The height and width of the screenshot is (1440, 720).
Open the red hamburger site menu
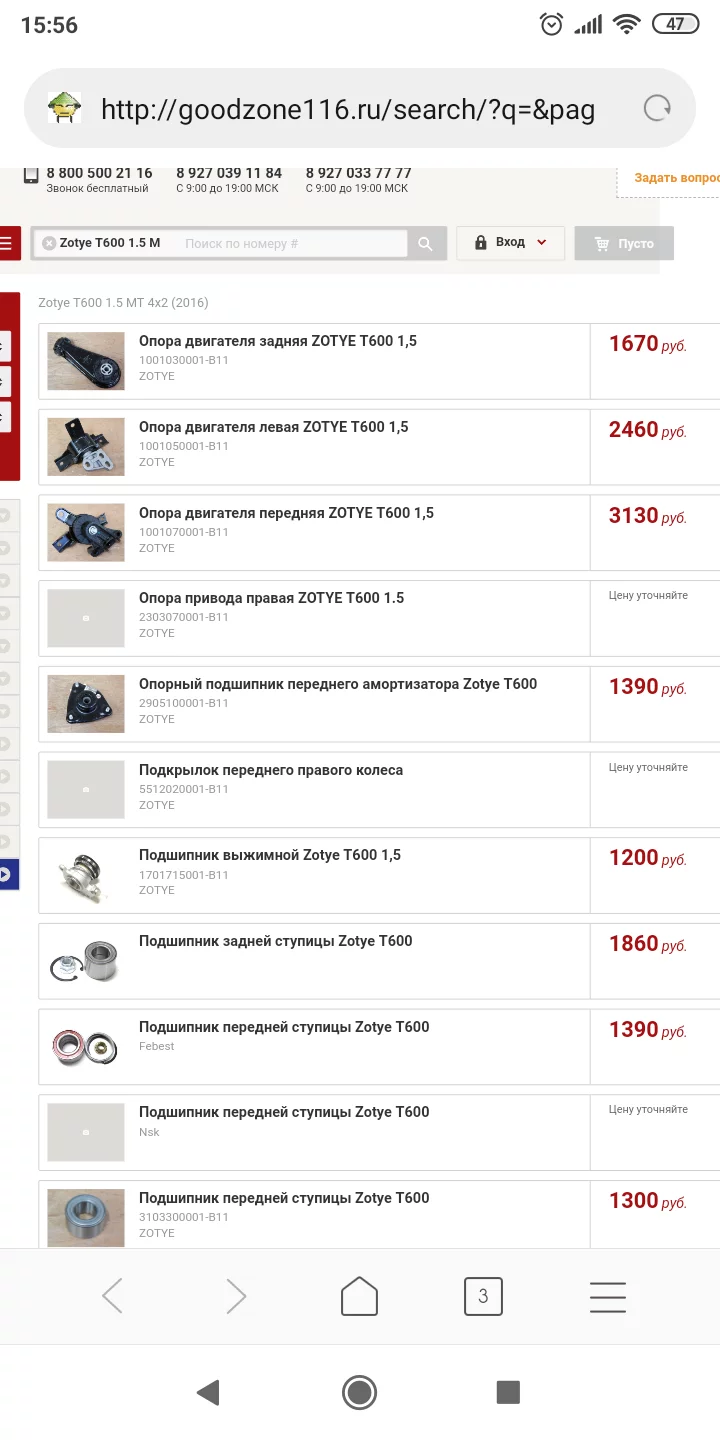click(x=8, y=243)
